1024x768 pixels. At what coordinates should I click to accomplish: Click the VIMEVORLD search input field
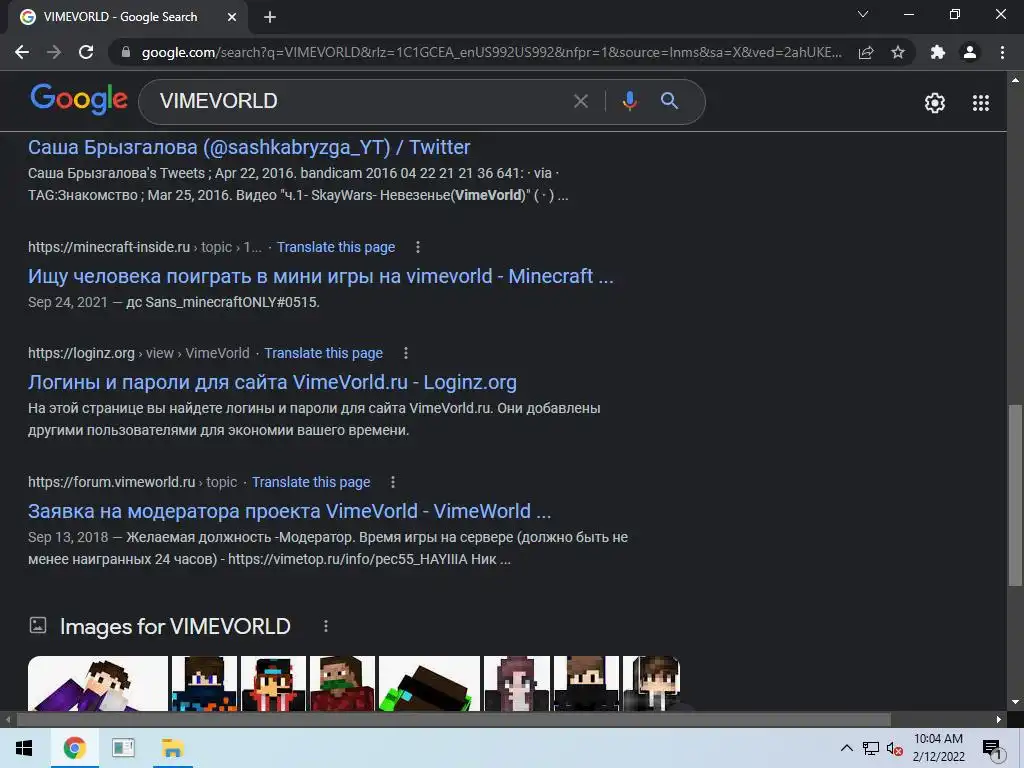tap(359, 101)
